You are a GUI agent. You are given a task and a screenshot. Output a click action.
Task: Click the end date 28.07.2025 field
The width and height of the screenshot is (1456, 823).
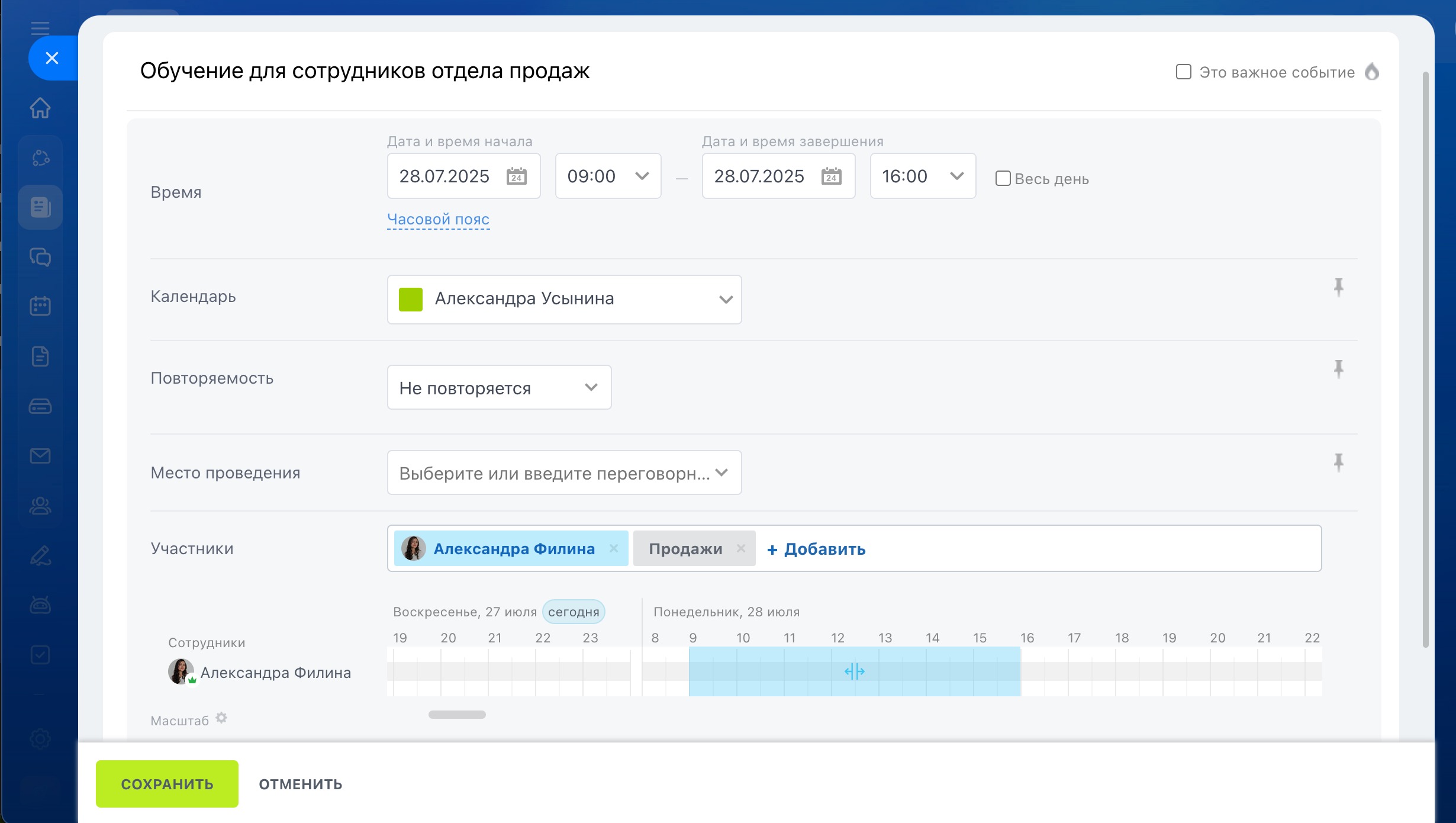coord(778,176)
